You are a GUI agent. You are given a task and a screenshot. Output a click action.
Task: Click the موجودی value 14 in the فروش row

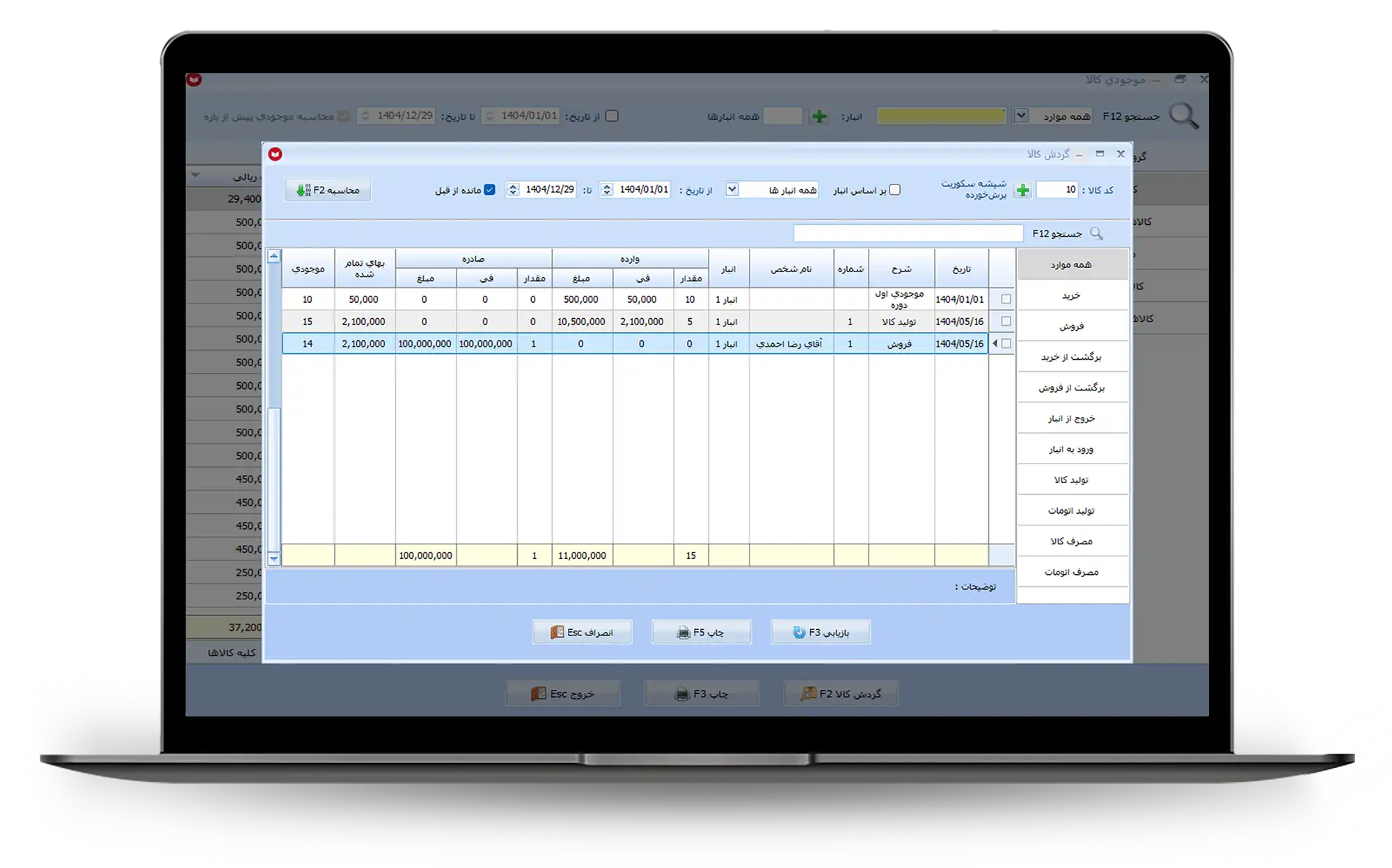[308, 343]
